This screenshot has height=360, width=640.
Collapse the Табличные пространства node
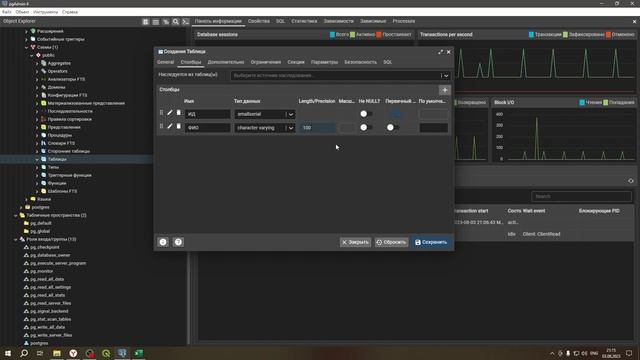click(16, 215)
